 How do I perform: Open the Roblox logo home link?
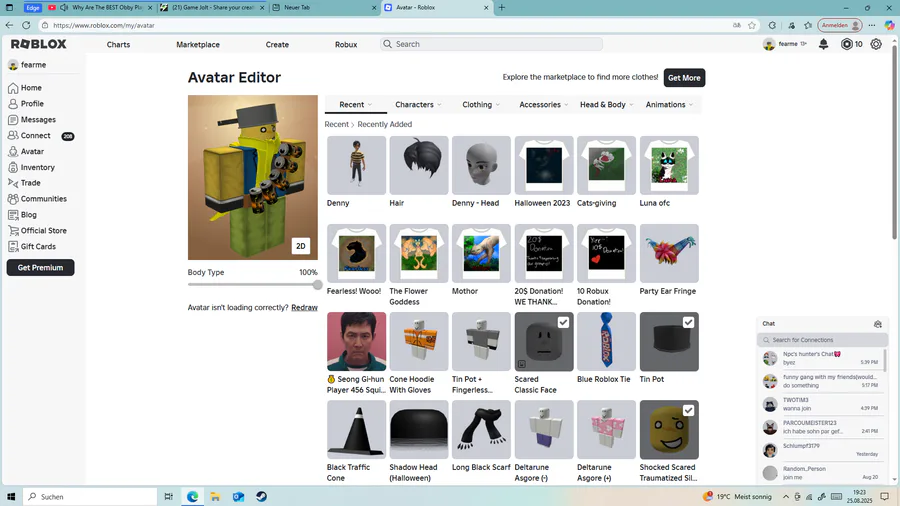[x=38, y=44]
